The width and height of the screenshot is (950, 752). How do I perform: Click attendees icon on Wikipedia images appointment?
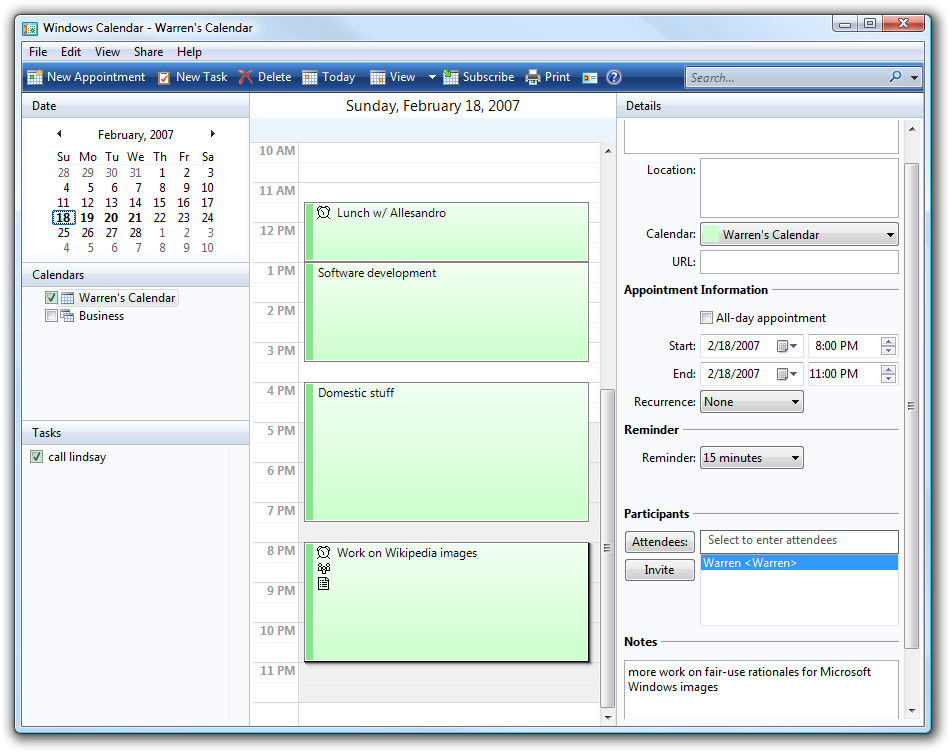pos(324,568)
